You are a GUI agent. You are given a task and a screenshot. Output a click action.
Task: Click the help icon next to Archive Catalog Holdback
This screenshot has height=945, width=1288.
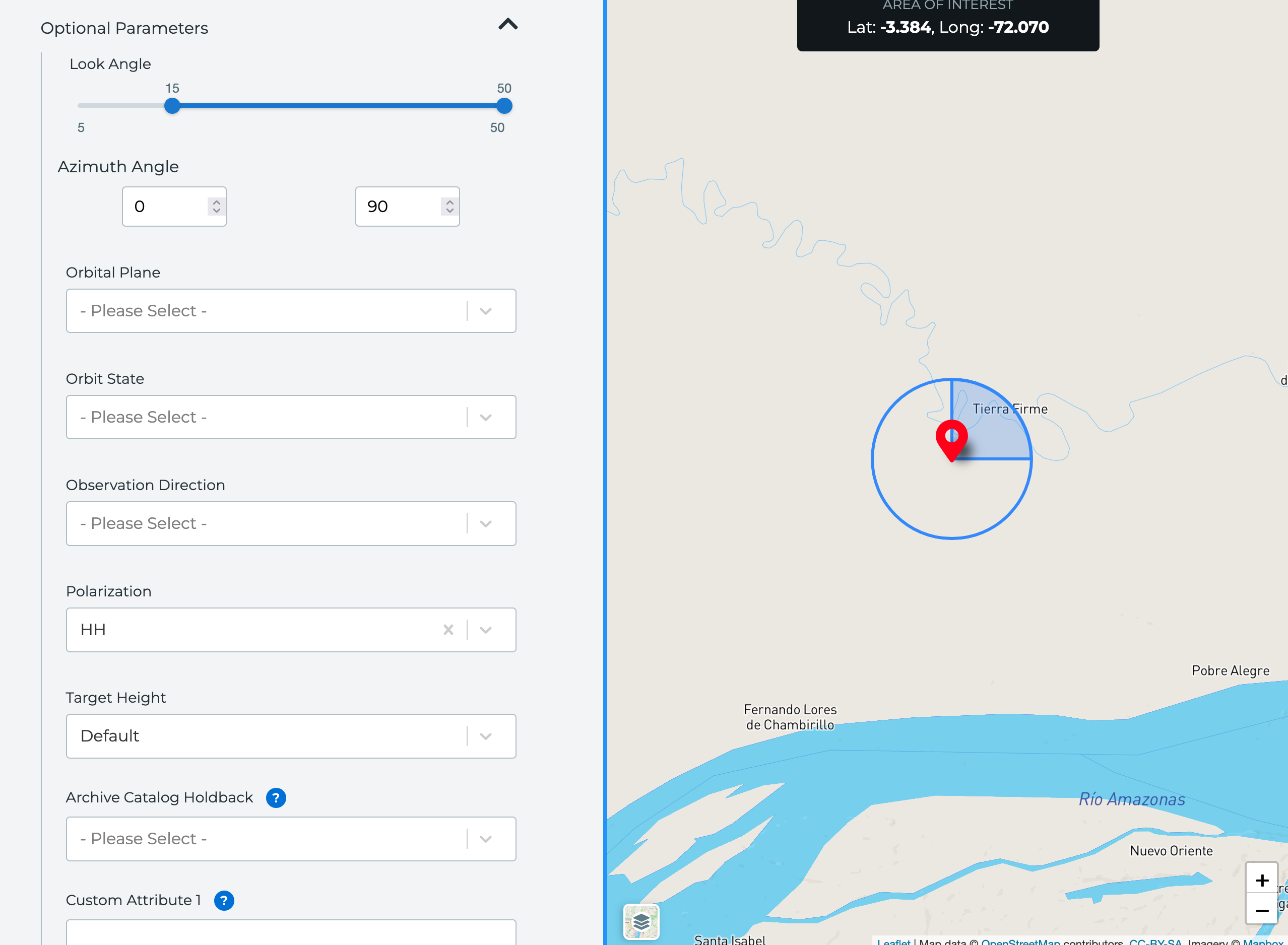click(276, 797)
